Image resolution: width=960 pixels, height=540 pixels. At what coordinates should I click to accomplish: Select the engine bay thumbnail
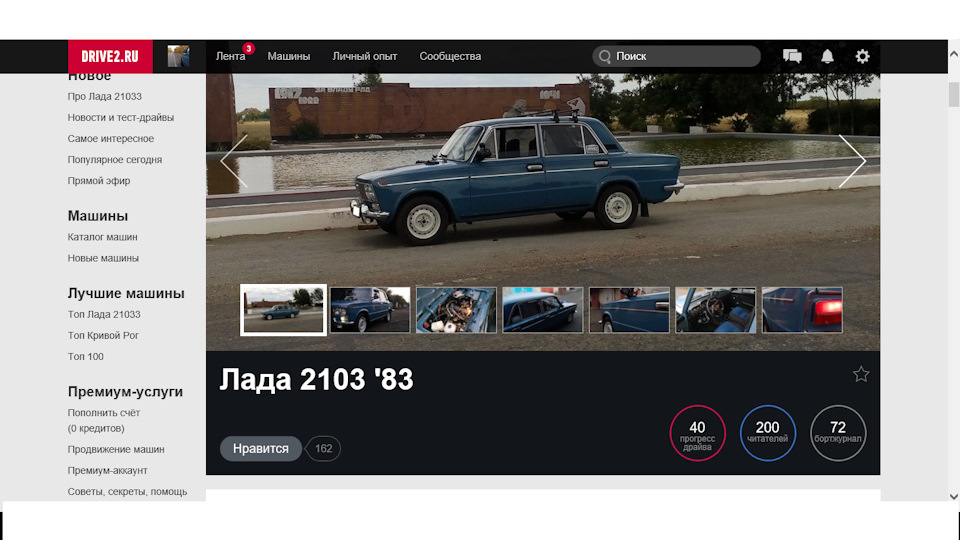pos(456,310)
